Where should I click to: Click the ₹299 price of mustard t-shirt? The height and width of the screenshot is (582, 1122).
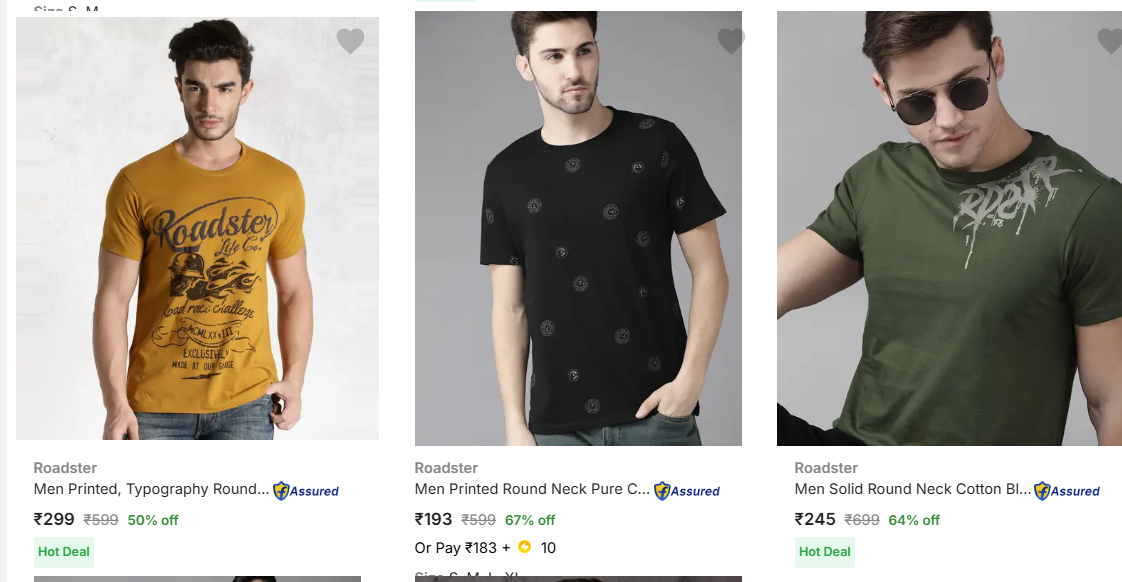tap(54, 519)
